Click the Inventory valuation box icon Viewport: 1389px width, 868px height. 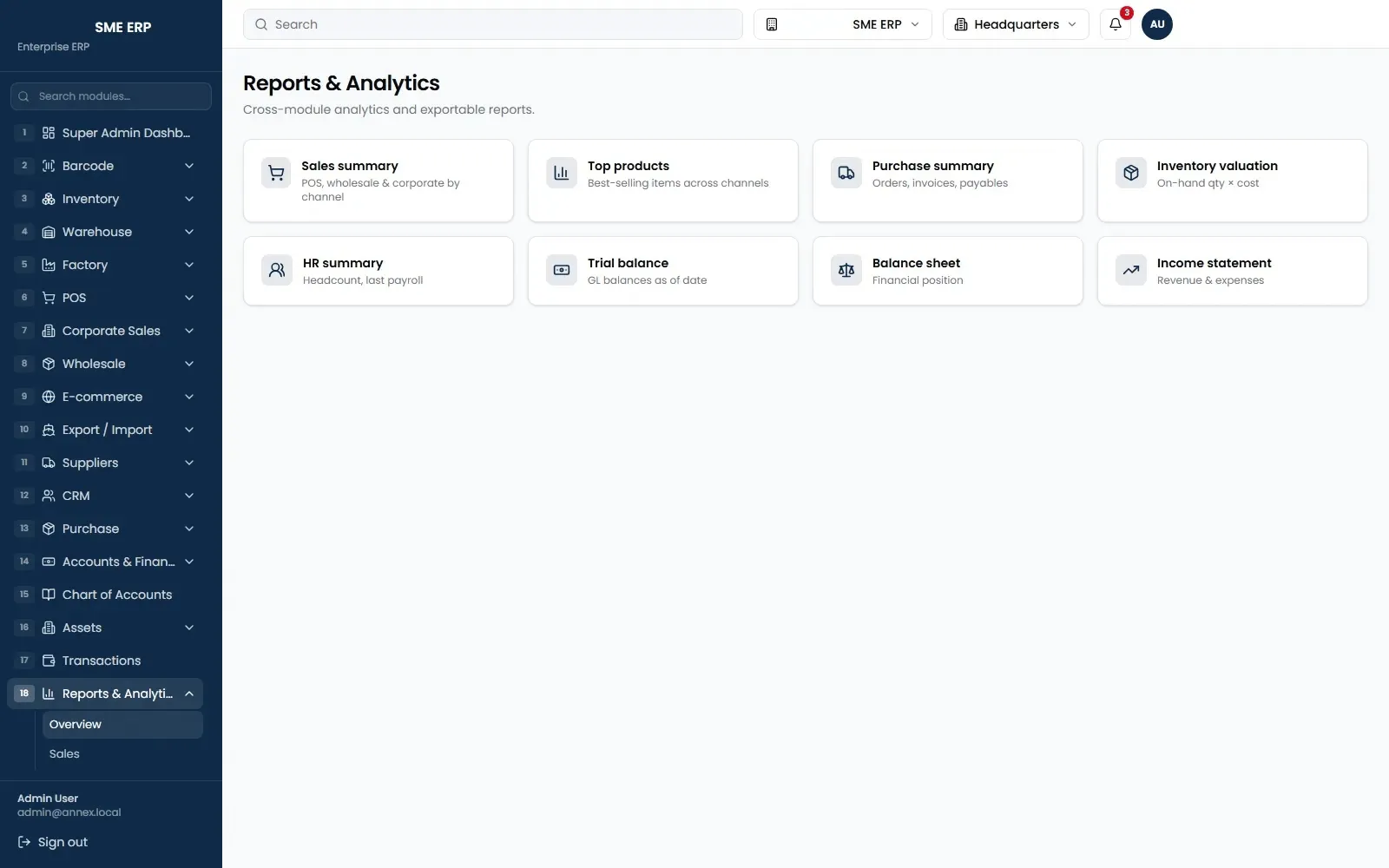coord(1131,173)
